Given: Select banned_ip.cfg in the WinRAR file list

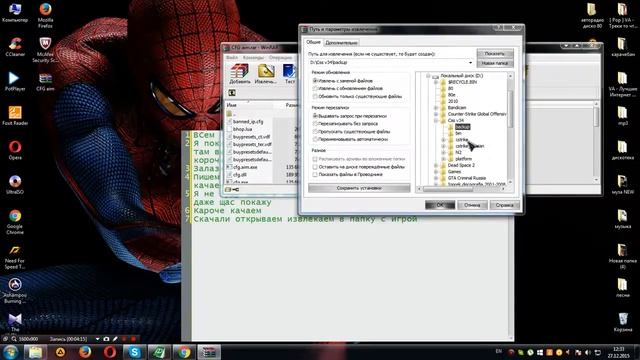Looking at the screenshot, I should [248, 122].
